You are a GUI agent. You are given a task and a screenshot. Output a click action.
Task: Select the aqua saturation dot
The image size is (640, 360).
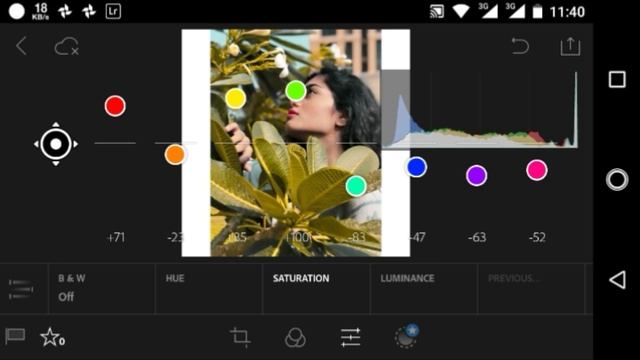pos(356,186)
